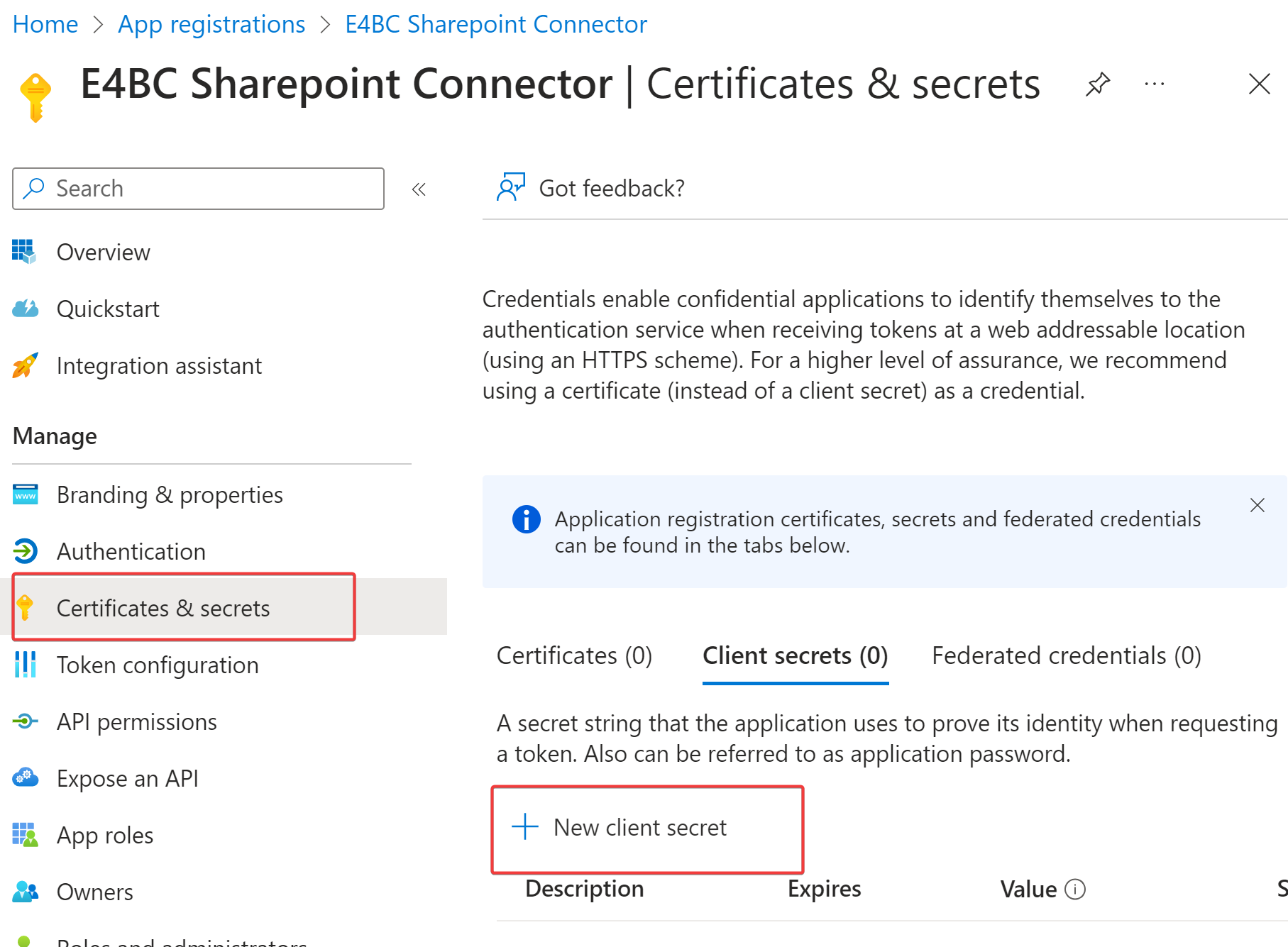Viewport: 1288px width, 947px height.
Task: Click the Overview grid icon
Action: point(24,251)
